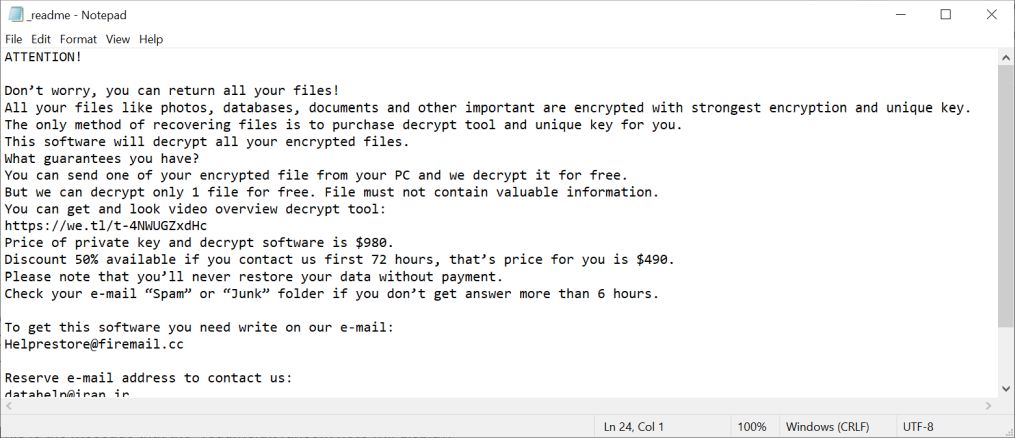The height and width of the screenshot is (438, 1015).
Task: Click the Ln 24, Col 1 status indicator
Action: pos(634,427)
